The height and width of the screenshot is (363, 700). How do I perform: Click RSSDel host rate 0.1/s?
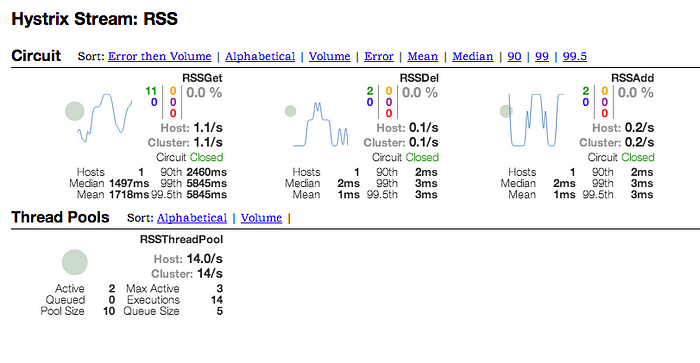pos(424,128)
